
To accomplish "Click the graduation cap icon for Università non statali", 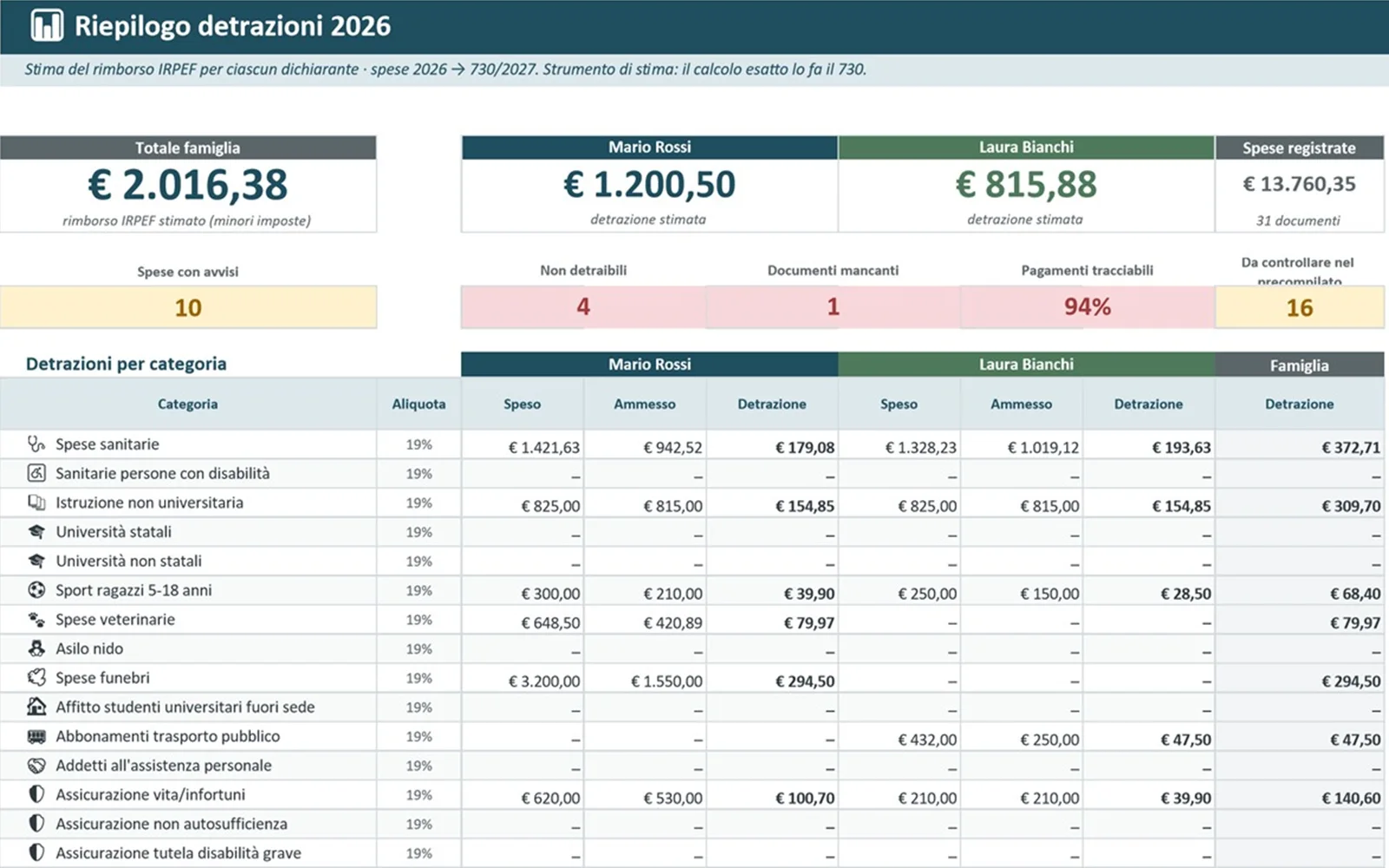I will 36,561.
